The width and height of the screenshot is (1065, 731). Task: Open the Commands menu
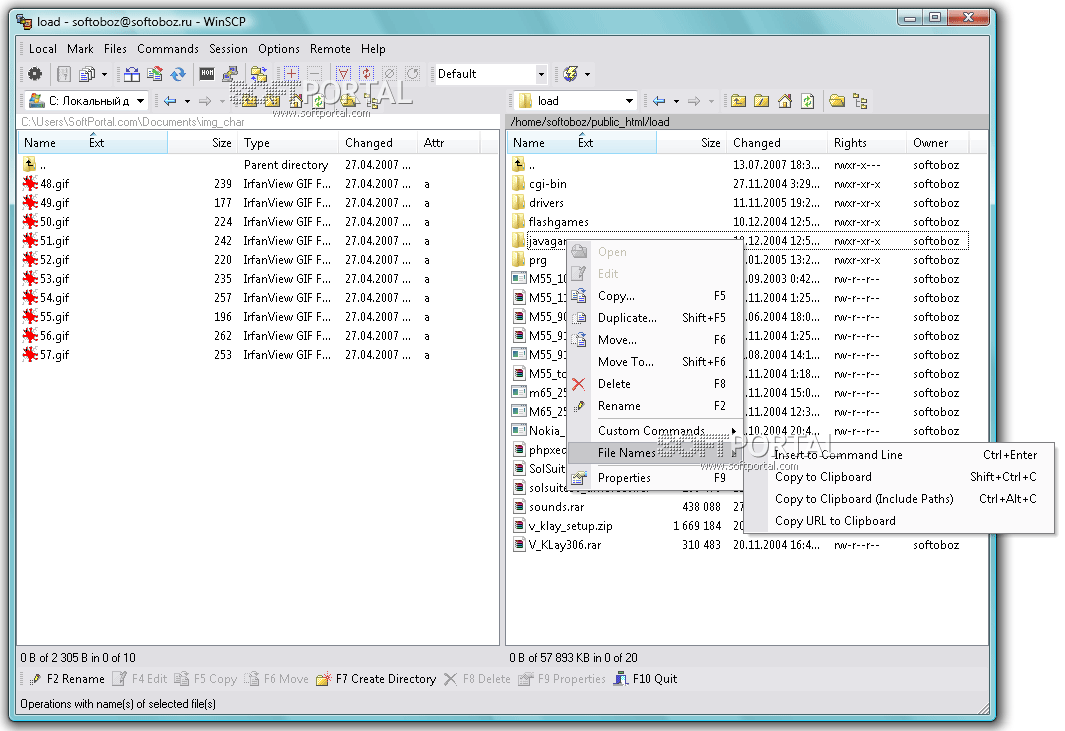click(168, 49)
